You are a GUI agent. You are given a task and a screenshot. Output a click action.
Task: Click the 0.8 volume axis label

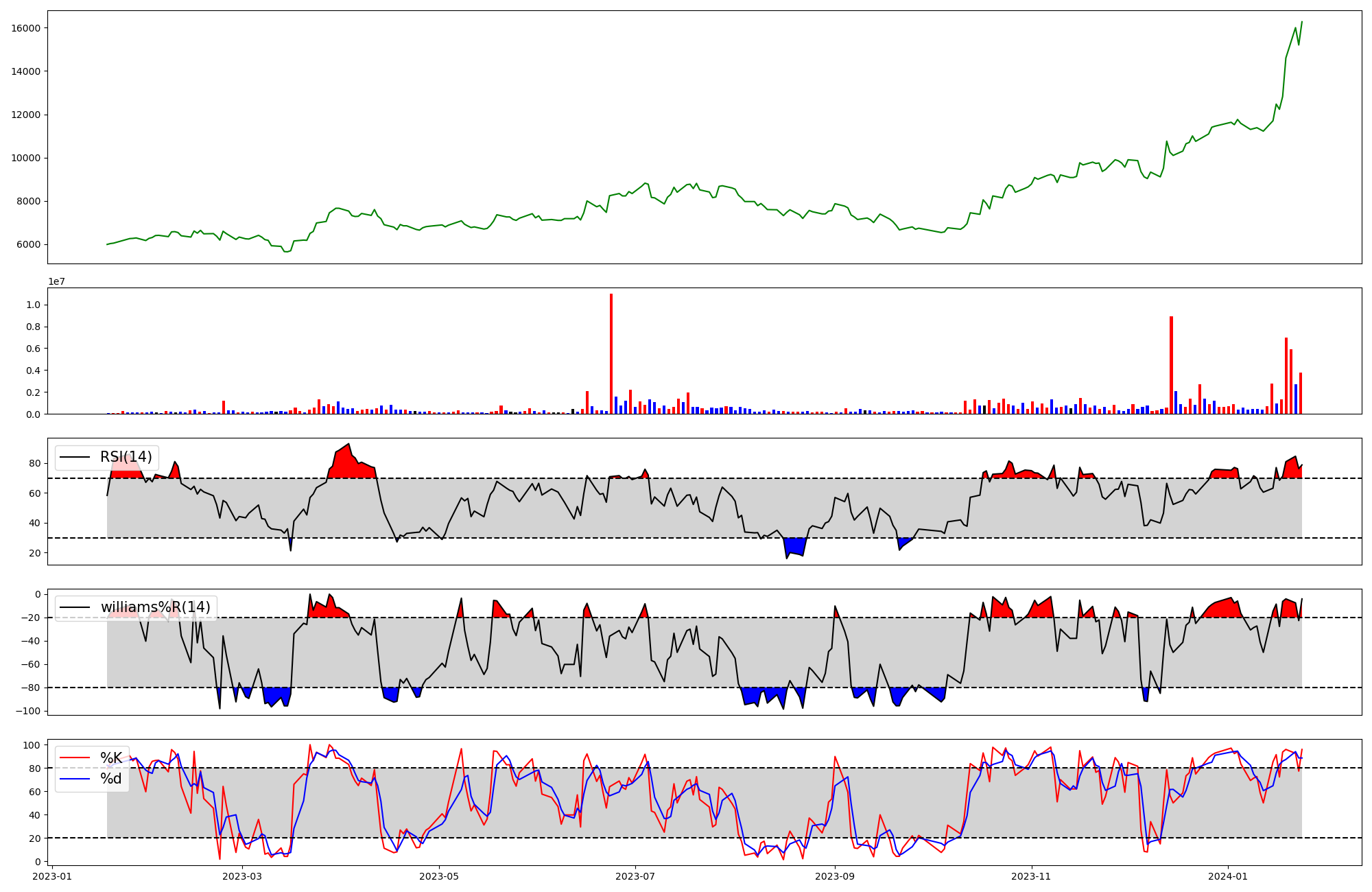click(33, 327)
